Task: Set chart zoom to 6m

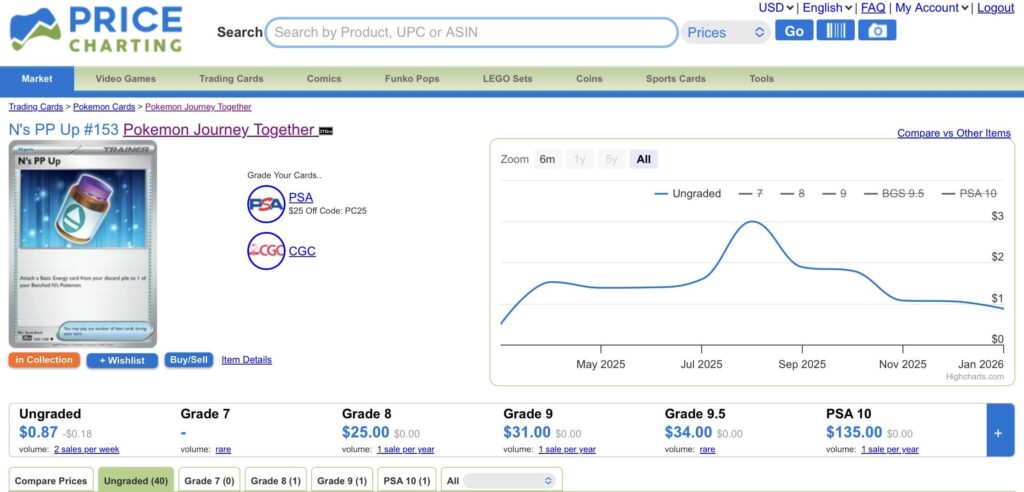Action: click(x=547, y=159)
